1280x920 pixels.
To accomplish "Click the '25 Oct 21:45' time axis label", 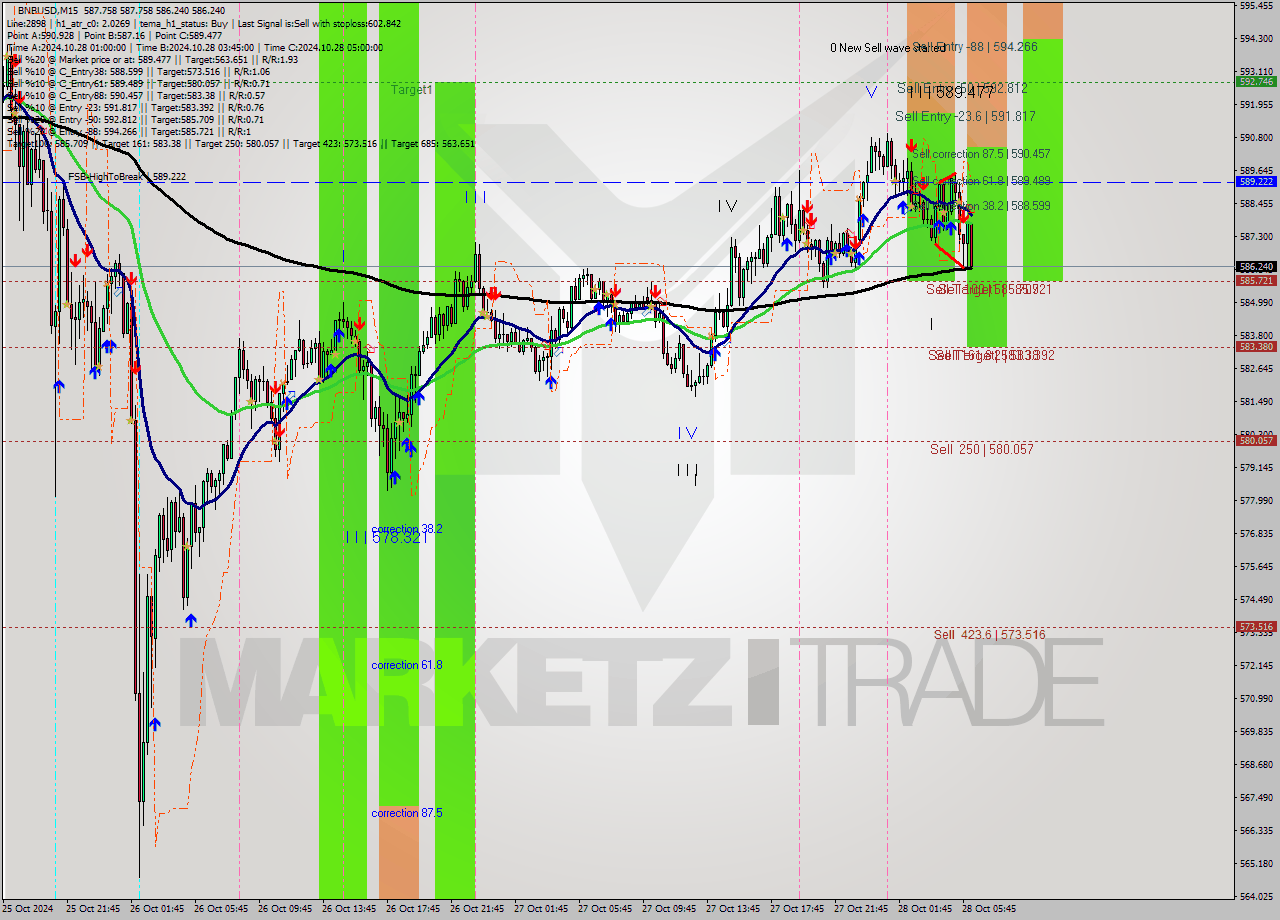I will (x=93, y=909).
